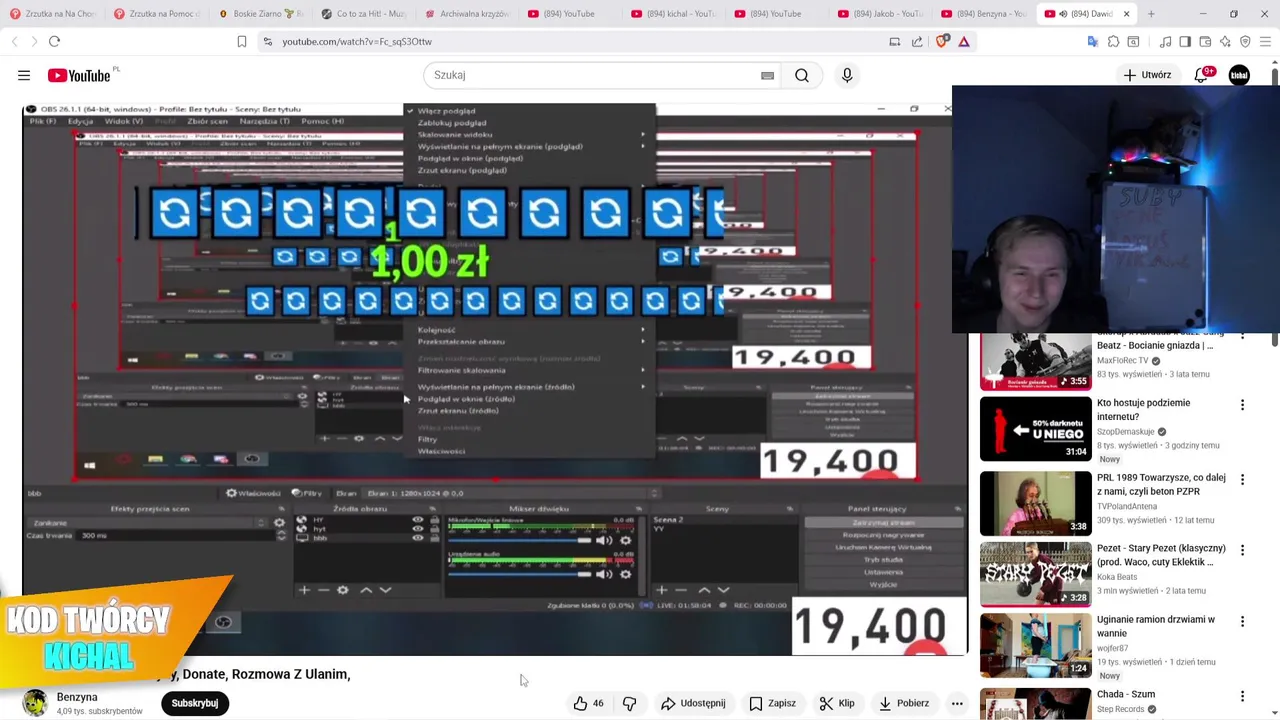
Task: Save the video with Zapisz
Action: coord(772,703)
